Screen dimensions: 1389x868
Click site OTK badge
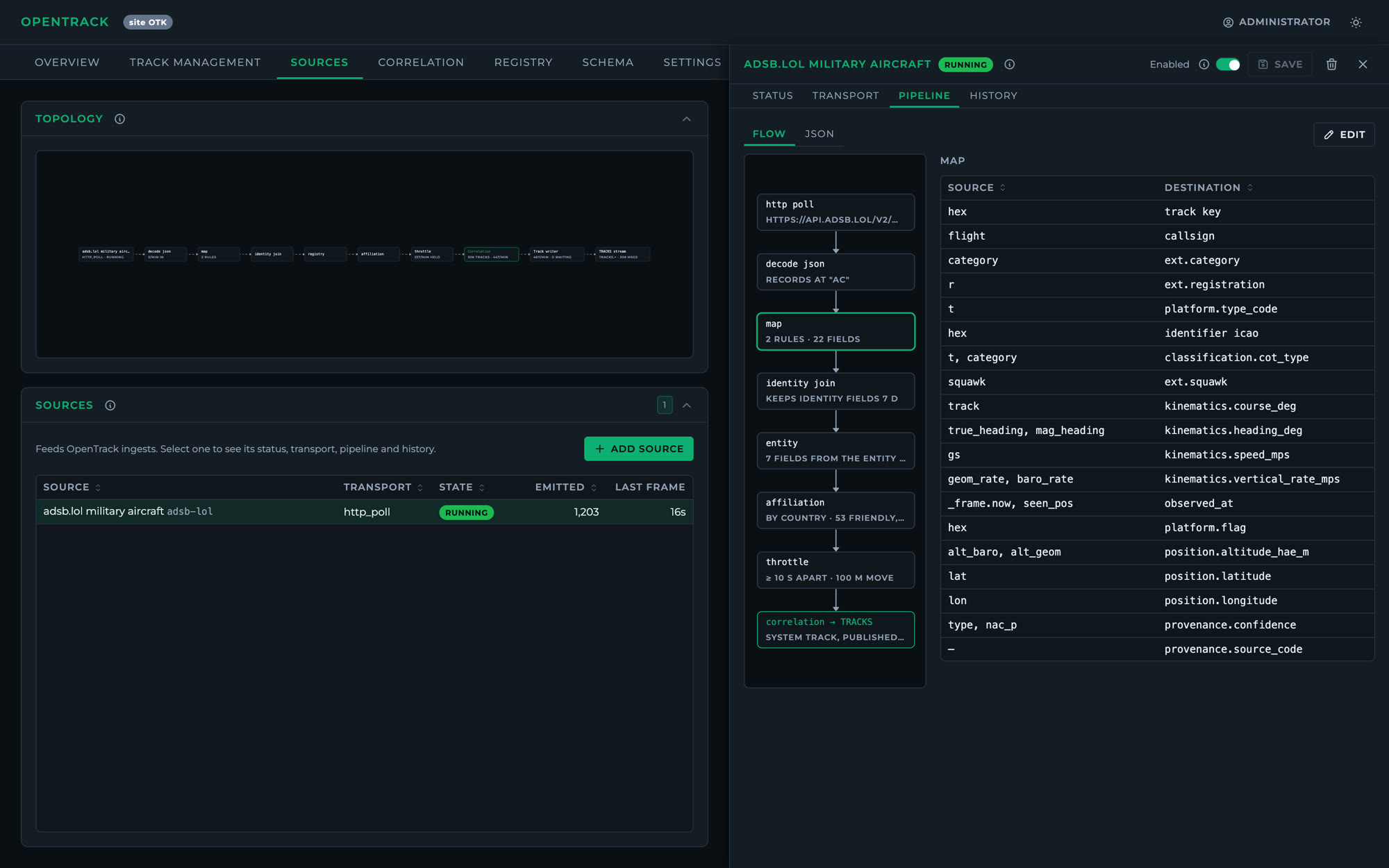[148, 22]
